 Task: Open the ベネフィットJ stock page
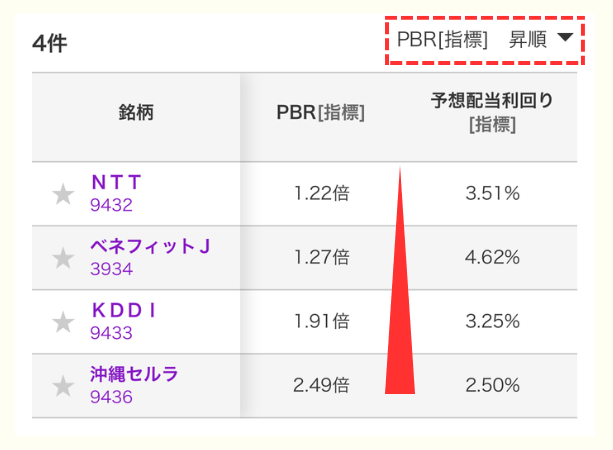click(x=150, y=246)
